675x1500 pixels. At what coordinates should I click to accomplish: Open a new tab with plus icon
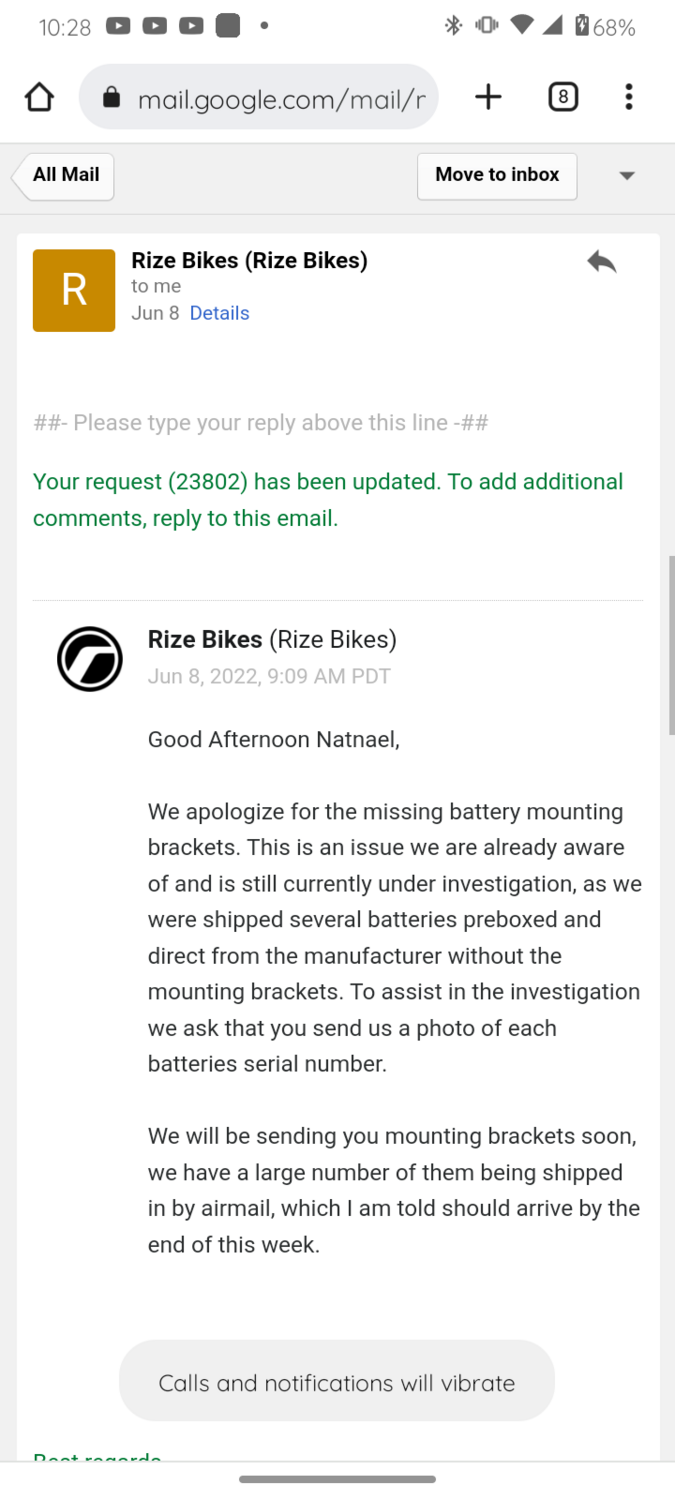[x=488, y=97]
